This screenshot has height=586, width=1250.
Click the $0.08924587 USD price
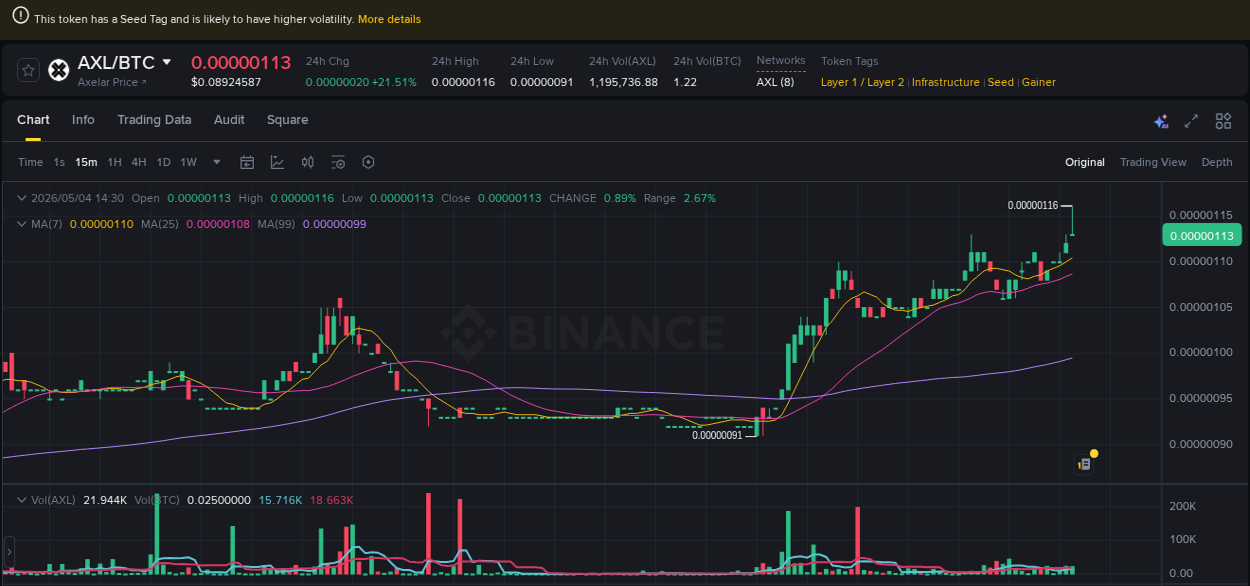pos(226,82)
